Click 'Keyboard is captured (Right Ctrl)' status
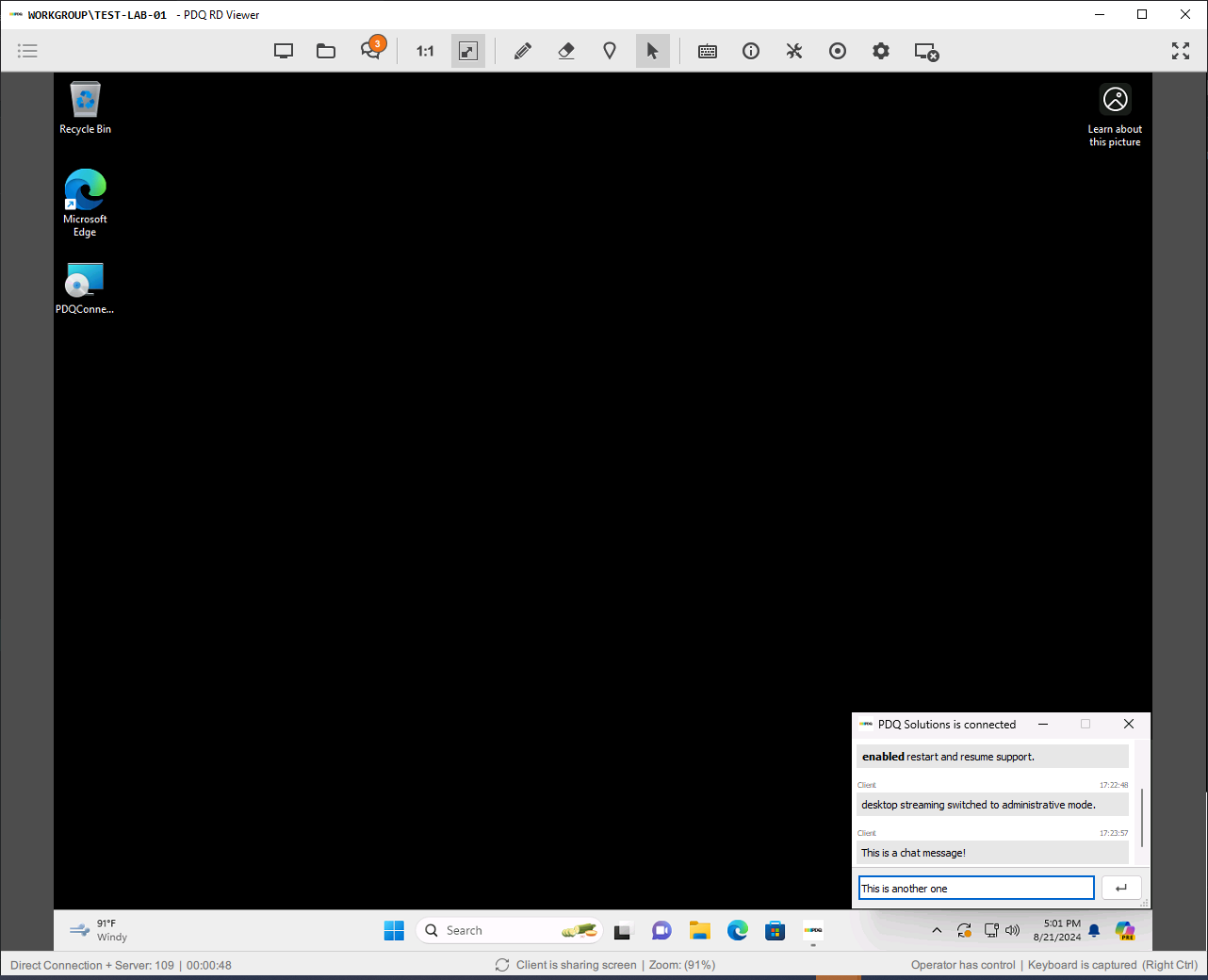The width and height of the screenshot is (1208, 980). click(1113, 965)
